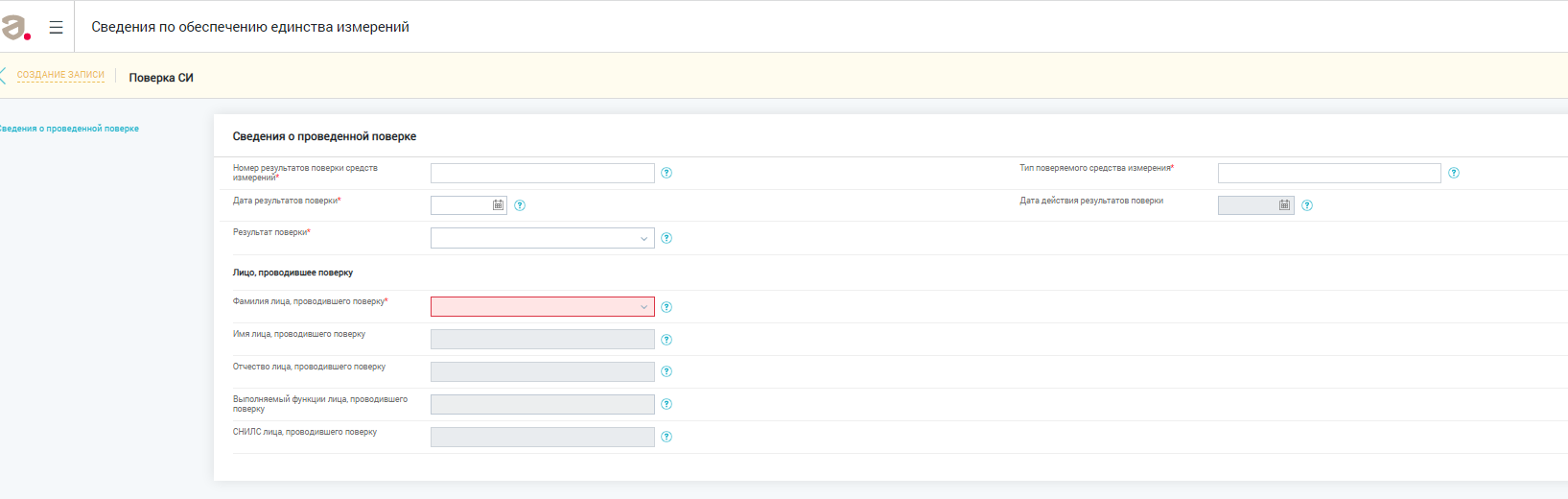Show help for Результат поверки dropdown
Viewport: 1568px width, 499px height.
pos(667,238)
